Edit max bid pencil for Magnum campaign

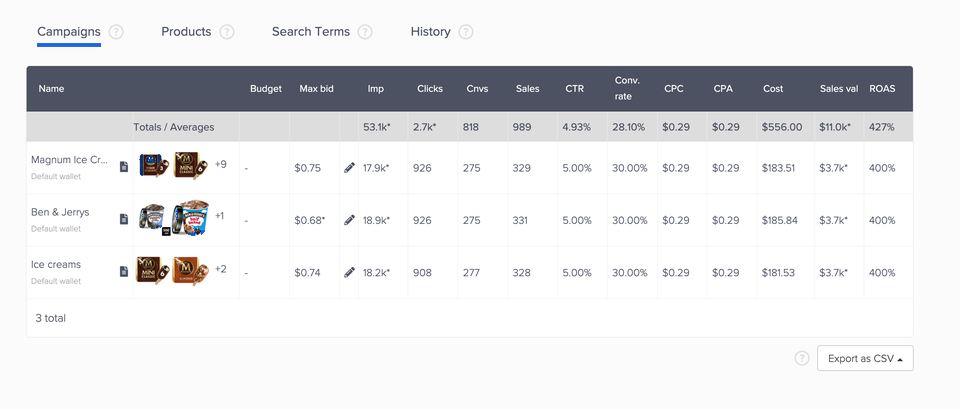(350, 167)
